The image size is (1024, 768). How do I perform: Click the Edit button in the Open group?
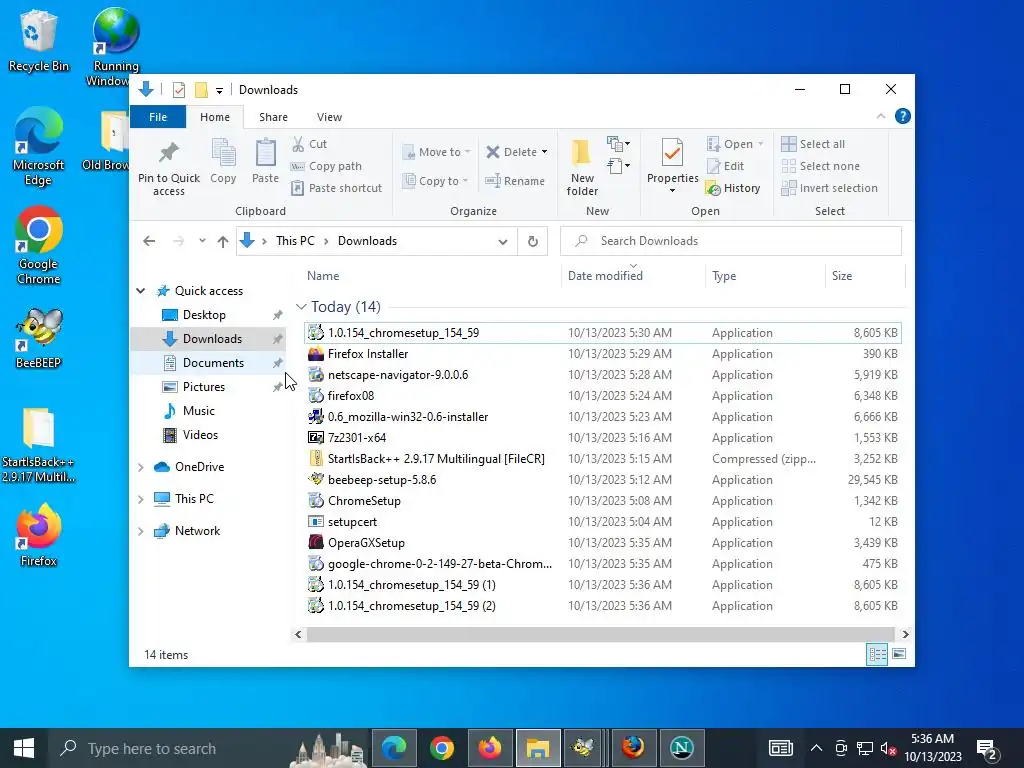(726, 166)
